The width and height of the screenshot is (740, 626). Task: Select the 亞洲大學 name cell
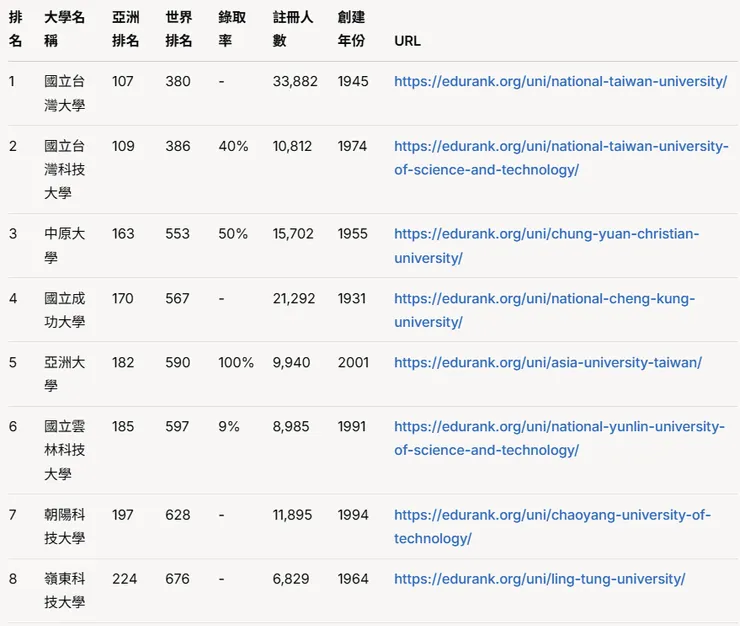[65, 374]
